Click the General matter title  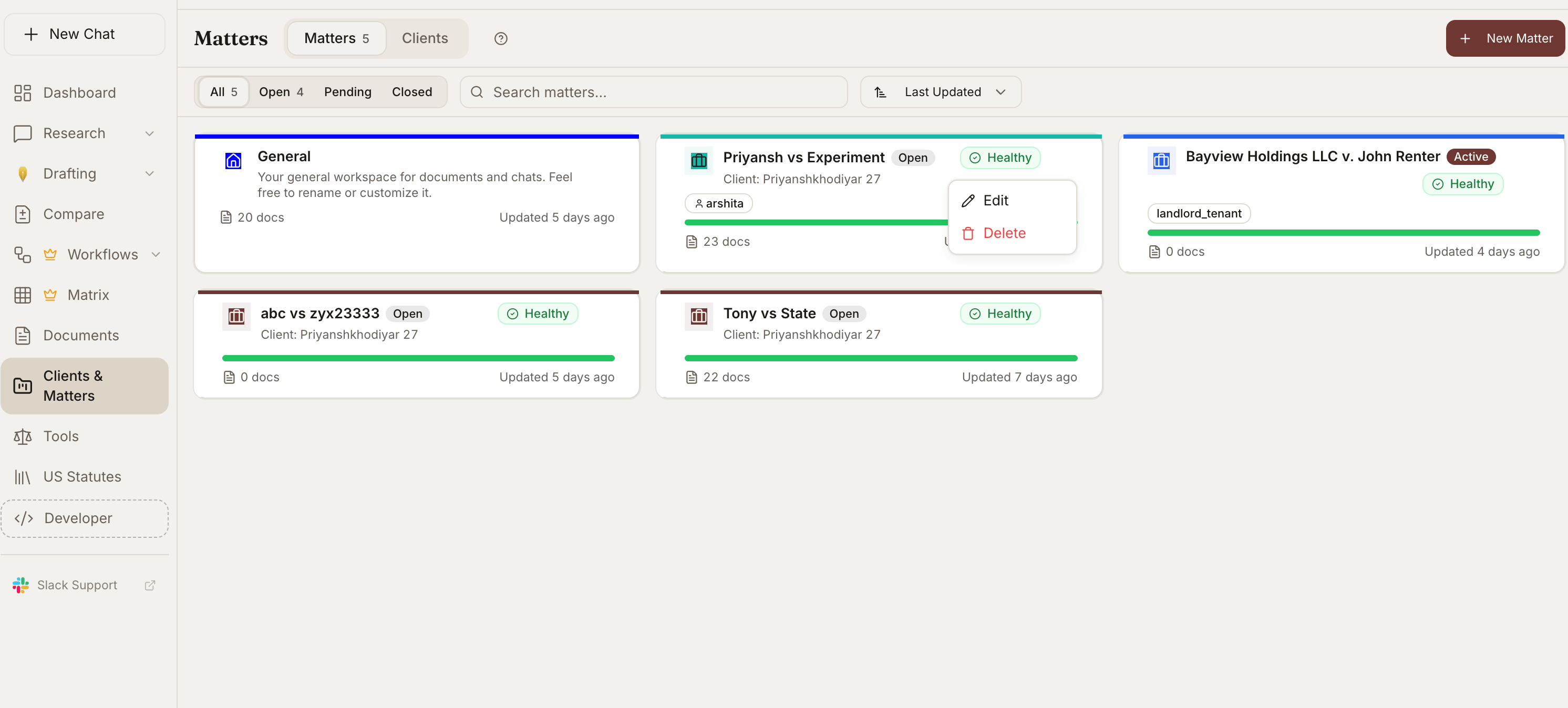[x=284, y=157]
